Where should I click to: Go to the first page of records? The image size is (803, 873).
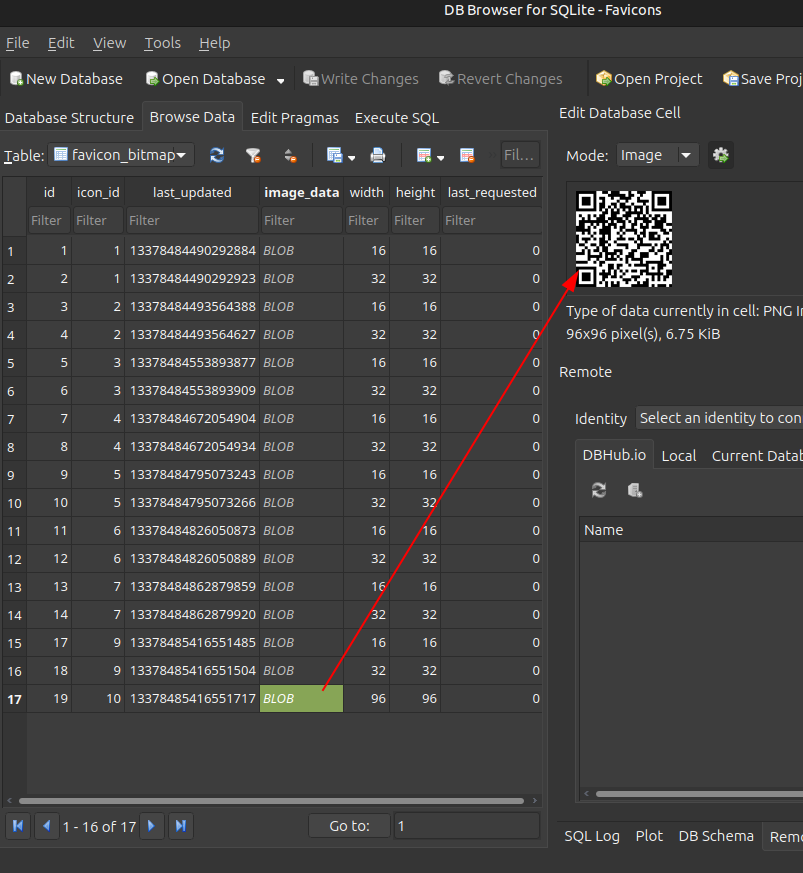coord(18,826)
